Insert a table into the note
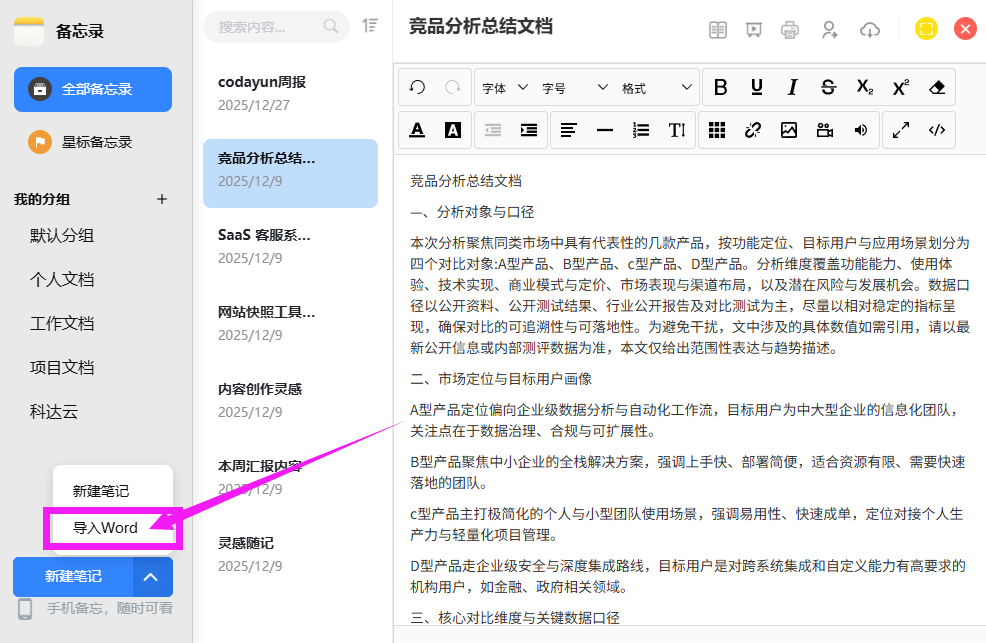Screen dimensions: 986x643 [x=716, y=130]
